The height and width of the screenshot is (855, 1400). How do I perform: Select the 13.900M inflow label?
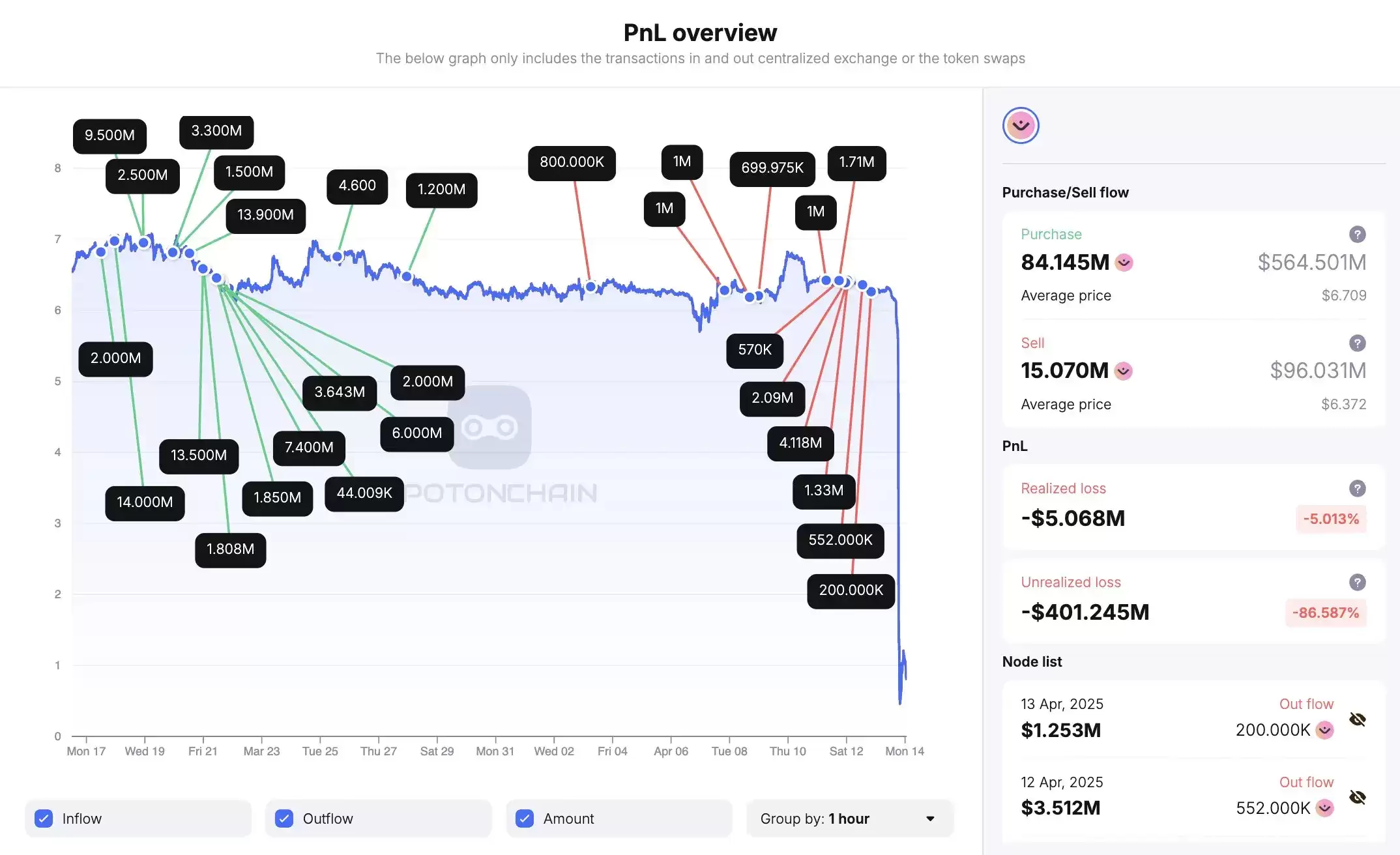tap(265, 215)
